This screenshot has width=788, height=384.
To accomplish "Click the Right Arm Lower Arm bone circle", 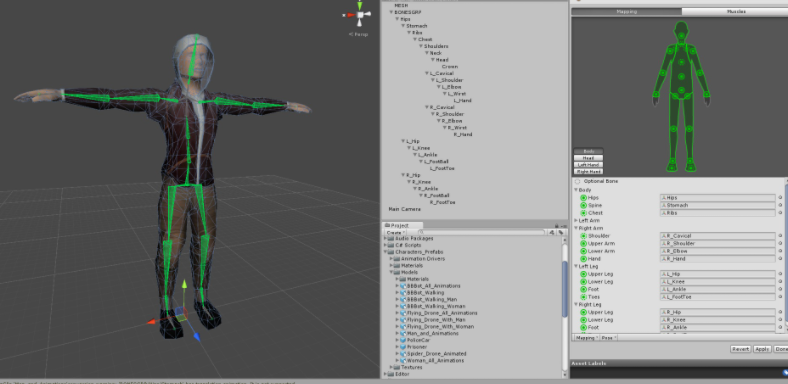I will coord(583,251).
